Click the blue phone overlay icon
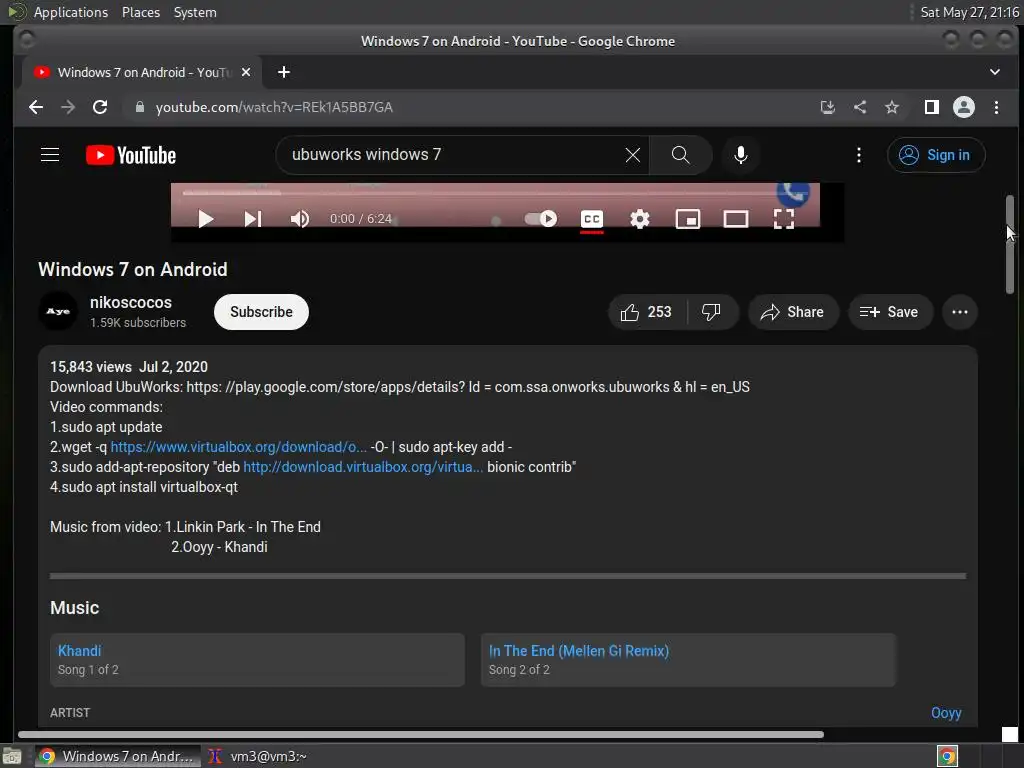The image size is (1024, 768). tap(793, 193)
